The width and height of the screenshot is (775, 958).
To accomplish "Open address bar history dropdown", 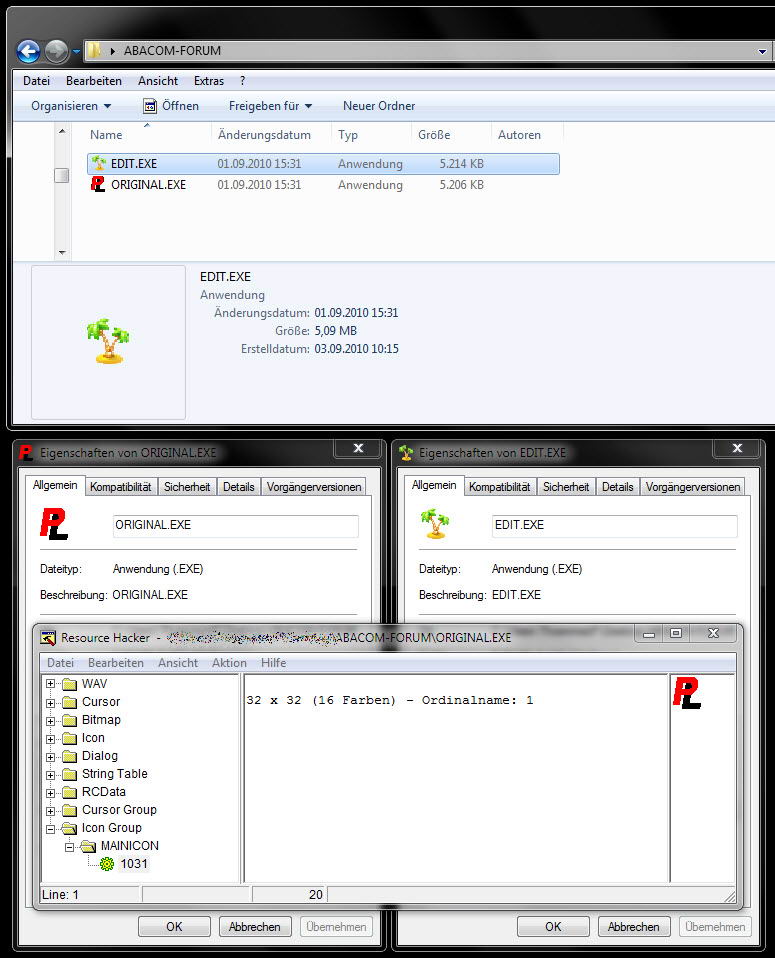I will (x=762, y=51).
